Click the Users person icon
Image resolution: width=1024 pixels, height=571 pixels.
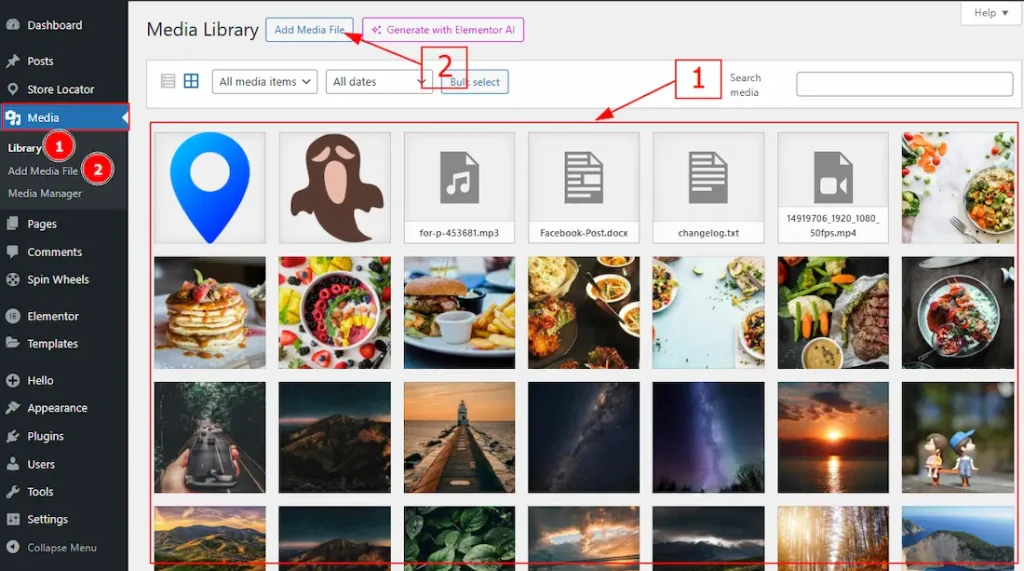point(12,464)
